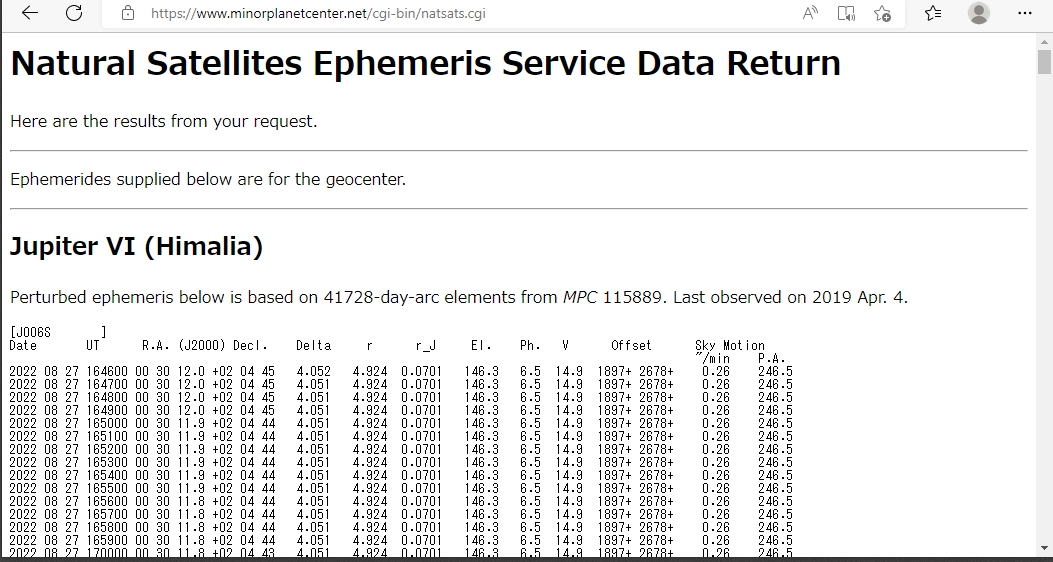This screenshot has height=562, width=1053.
Task: Click the Sky Motion column header
Action: point(730,345)
